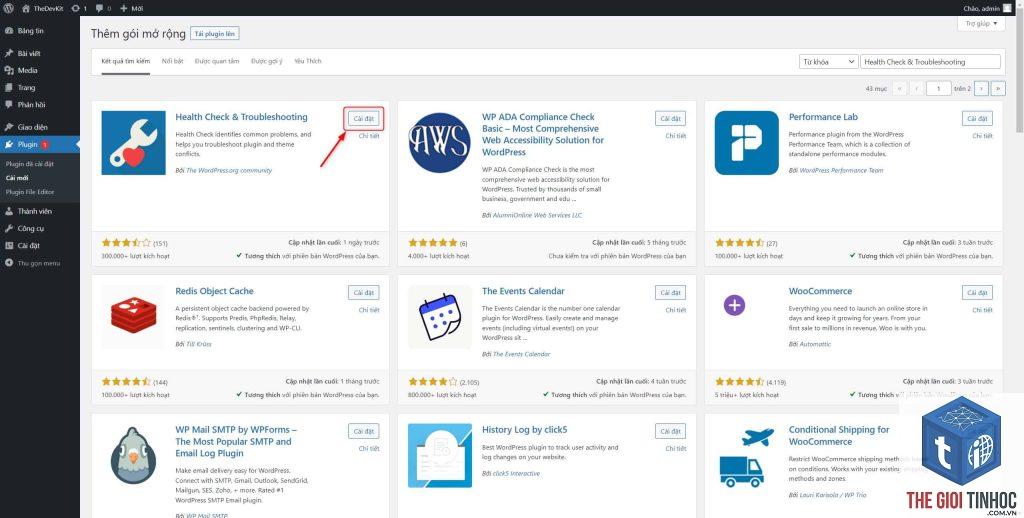Click the plugin search input field
Screen dimensions: 1024x518
coord(931,61)
